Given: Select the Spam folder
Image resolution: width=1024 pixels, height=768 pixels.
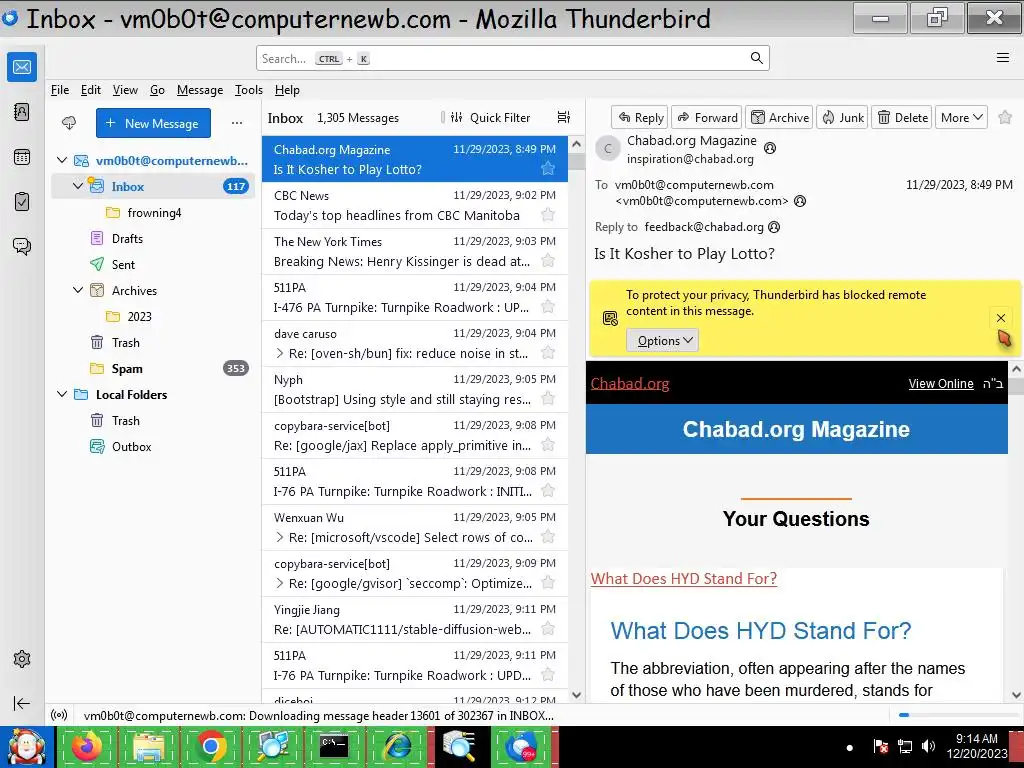Looking at the screenshot, I should tap(153, 368).
